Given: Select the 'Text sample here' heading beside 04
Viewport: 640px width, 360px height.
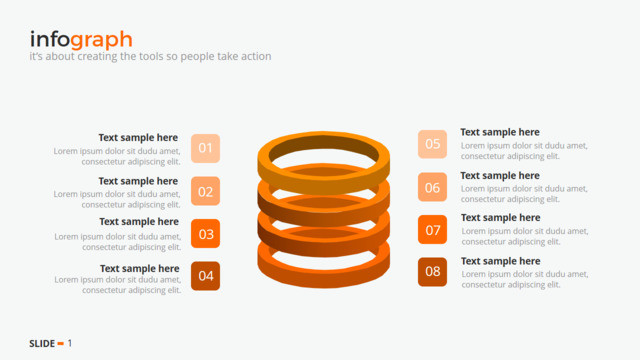Looking at the screenshot, I should (x=140, y=269).
